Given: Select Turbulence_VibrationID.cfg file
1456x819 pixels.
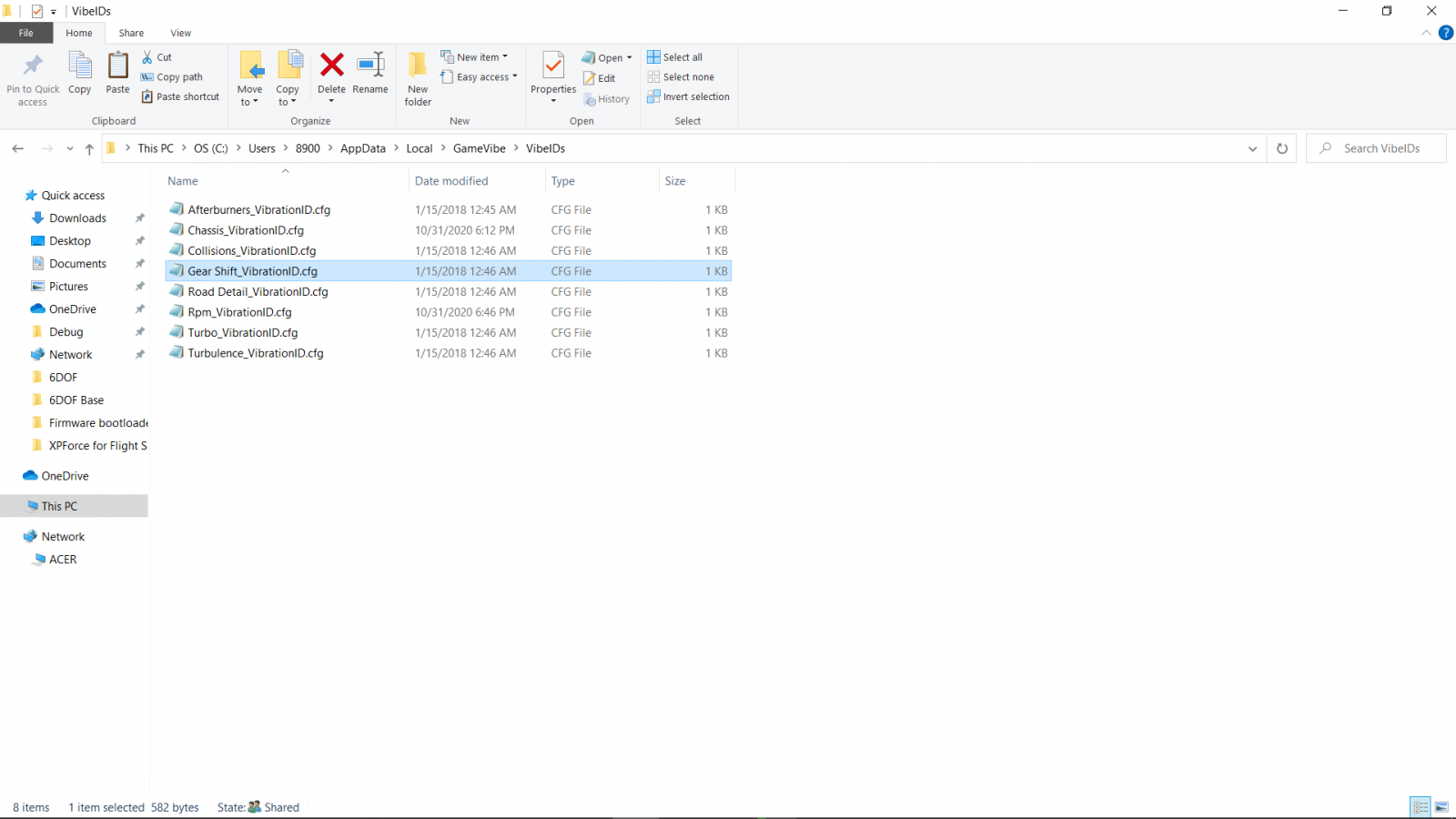Looking at the screenshot, I should pos(448,353).
